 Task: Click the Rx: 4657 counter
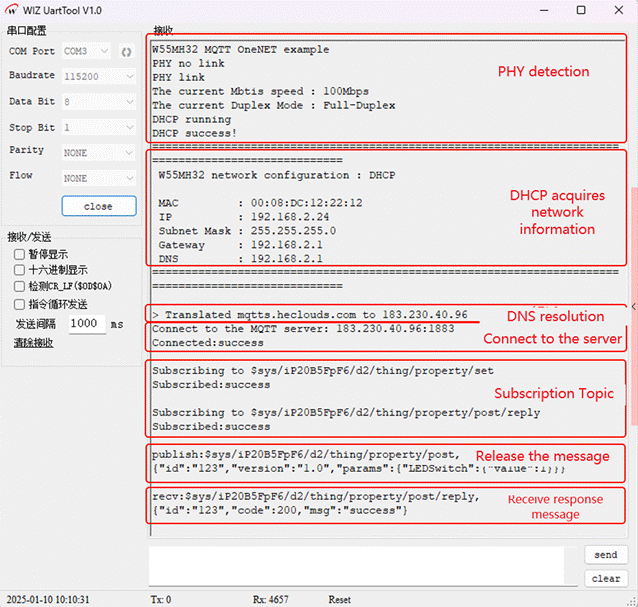(x=271, y=599)
